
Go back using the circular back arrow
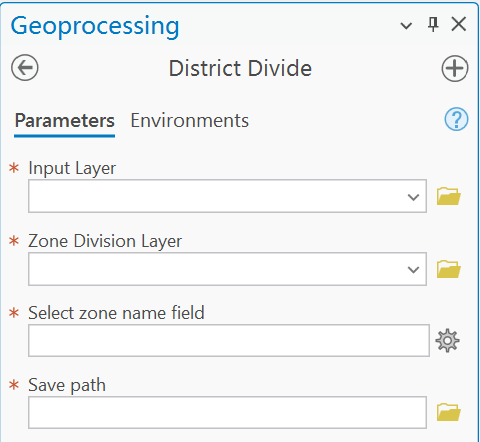coord(25,68)
